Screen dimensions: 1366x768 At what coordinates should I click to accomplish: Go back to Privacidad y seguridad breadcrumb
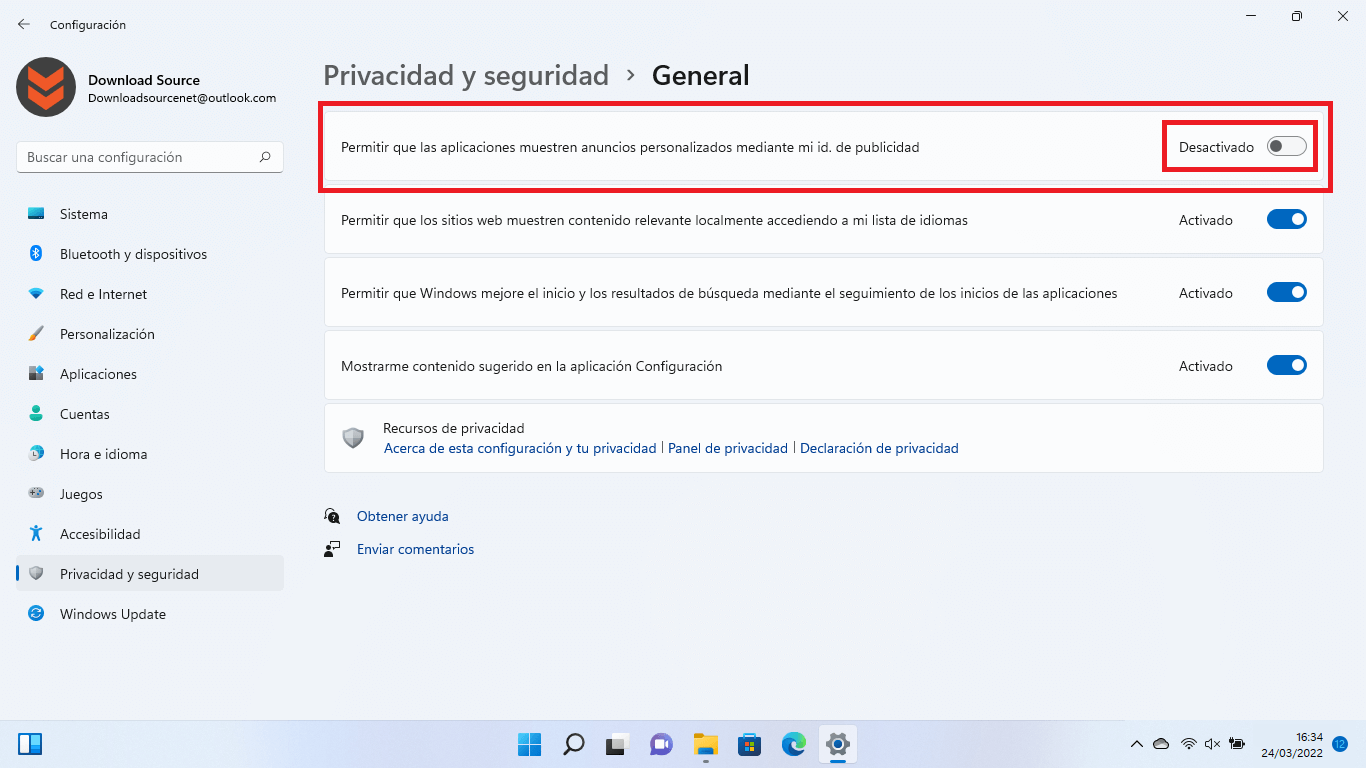(466, 76)
